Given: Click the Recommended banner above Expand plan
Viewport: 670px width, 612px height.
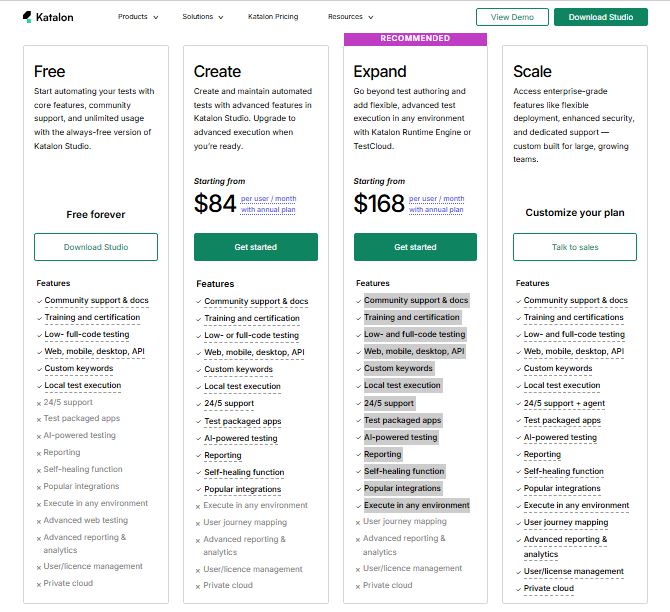Looking at the screenshot, I should click(415, 39).
